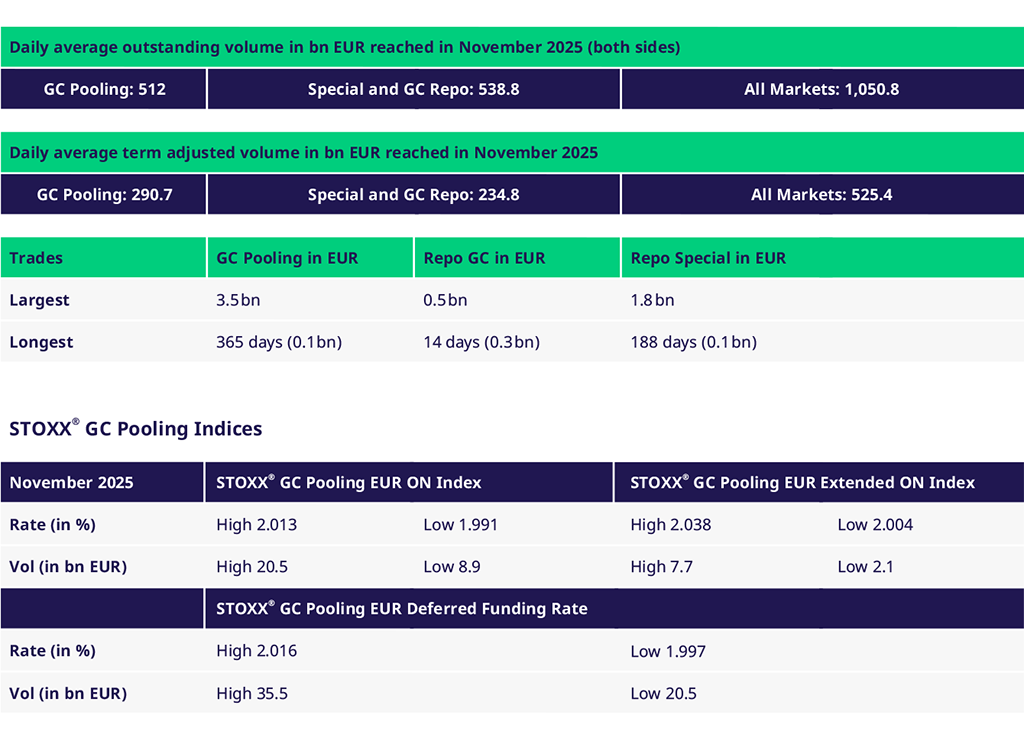Select the "STOXX GC Pooling EUR Extended ON Index" header
The image size is (1024, 741).
[802, 482]
